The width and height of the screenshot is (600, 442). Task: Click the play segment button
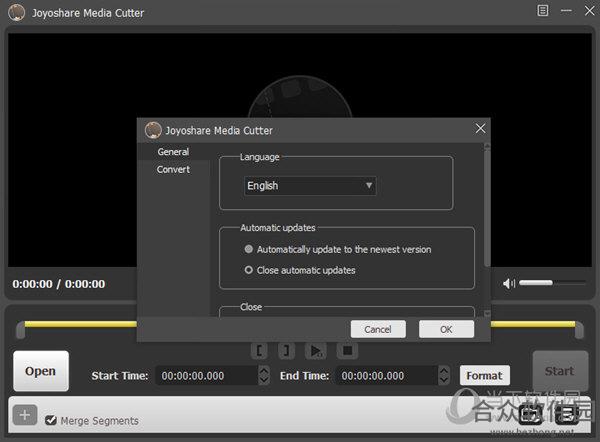(316, 351)
